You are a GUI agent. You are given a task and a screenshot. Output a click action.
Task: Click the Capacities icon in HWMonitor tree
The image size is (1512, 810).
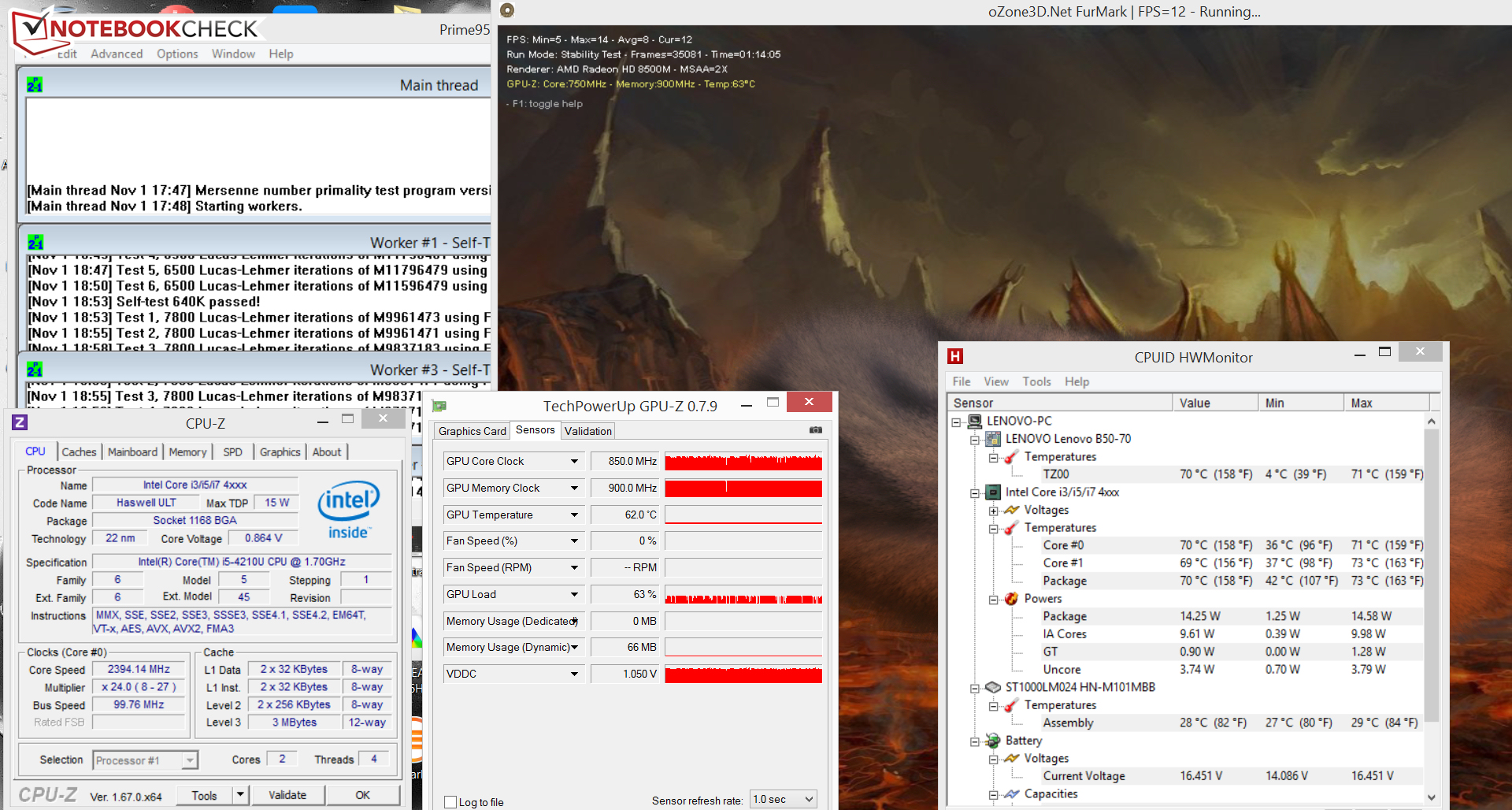click(1012, 793)
